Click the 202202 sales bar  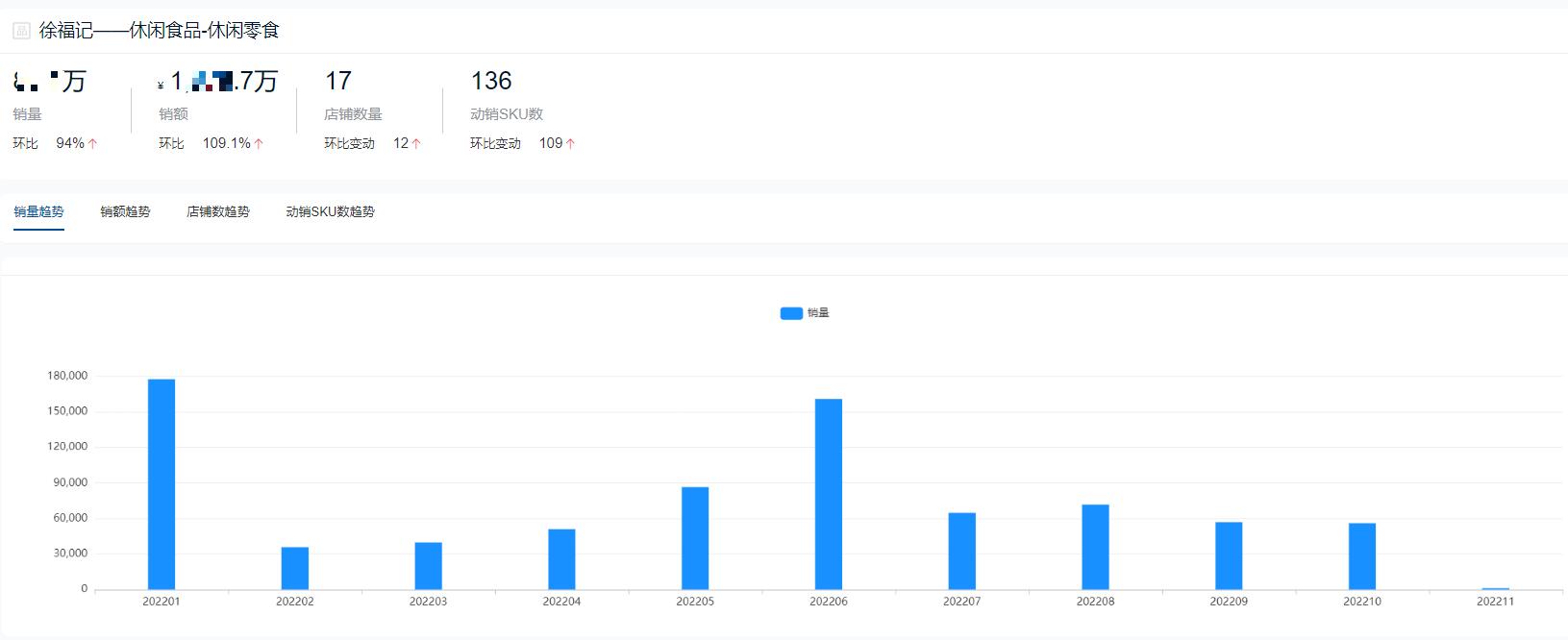click(295, 568)
